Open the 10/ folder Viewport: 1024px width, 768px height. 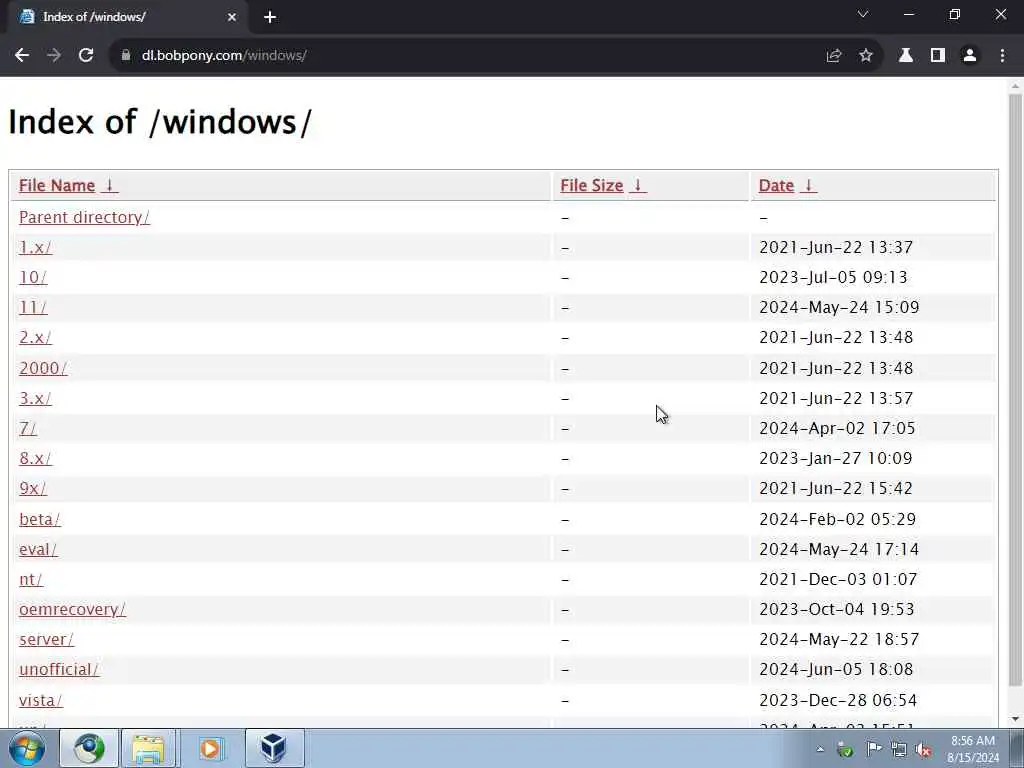(x=33, y=278)
